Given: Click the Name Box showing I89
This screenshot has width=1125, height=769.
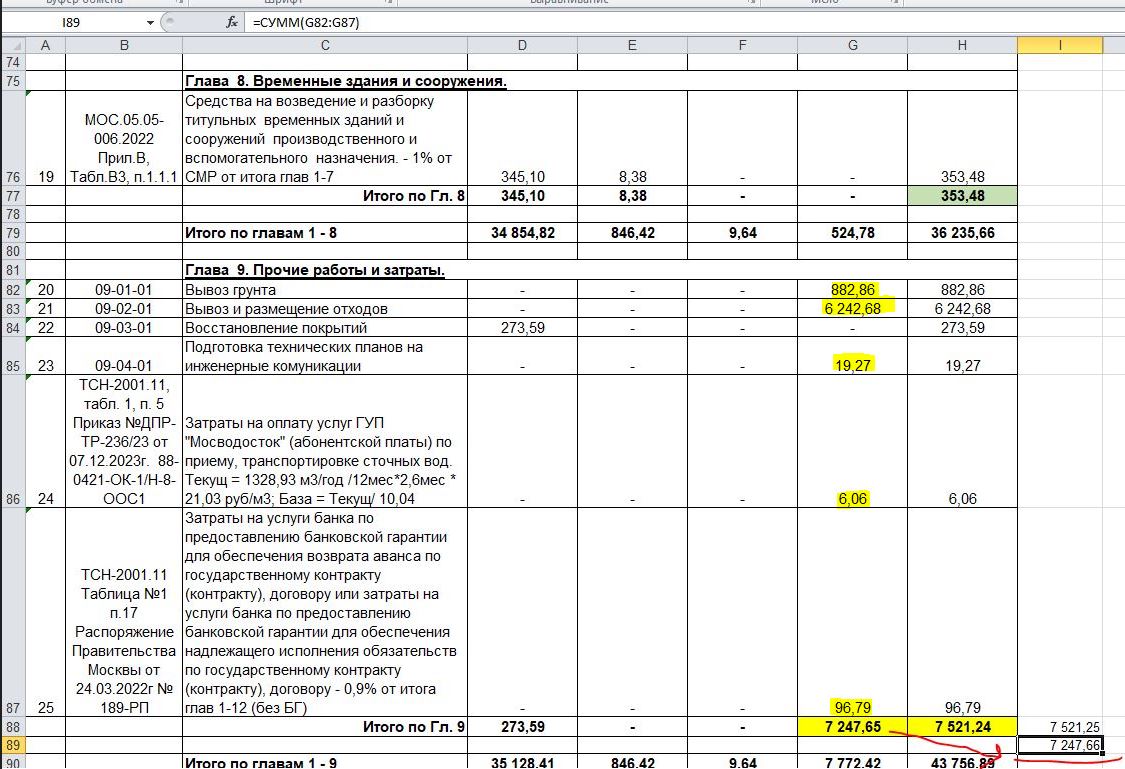Looking at the screenshot, I should [x=72, y=22].
